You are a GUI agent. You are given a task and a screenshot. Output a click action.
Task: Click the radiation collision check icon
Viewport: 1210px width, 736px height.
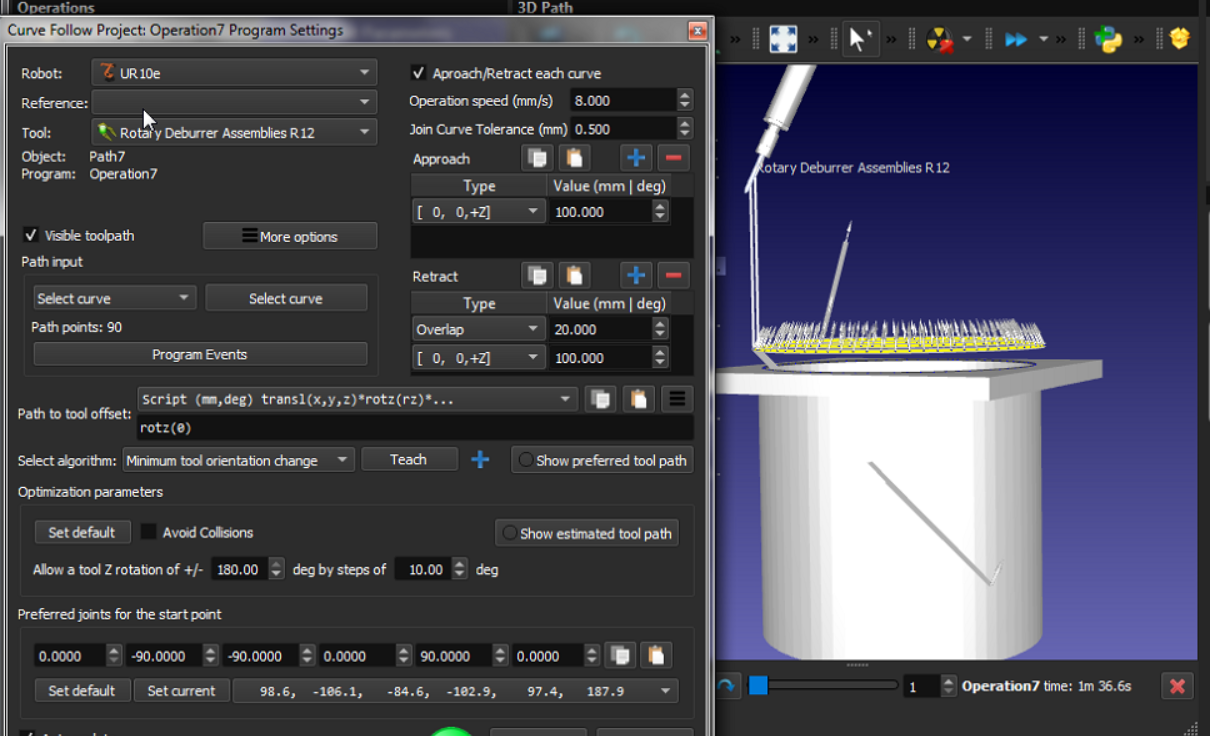click(x=939, y=39)
